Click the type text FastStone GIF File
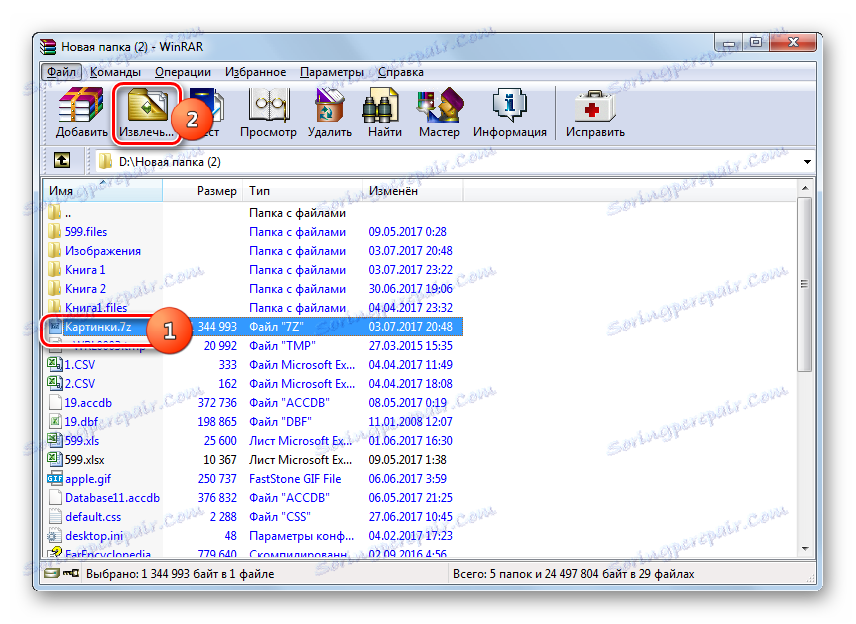This screenshot has height=624, width=856. click(295, 478)
